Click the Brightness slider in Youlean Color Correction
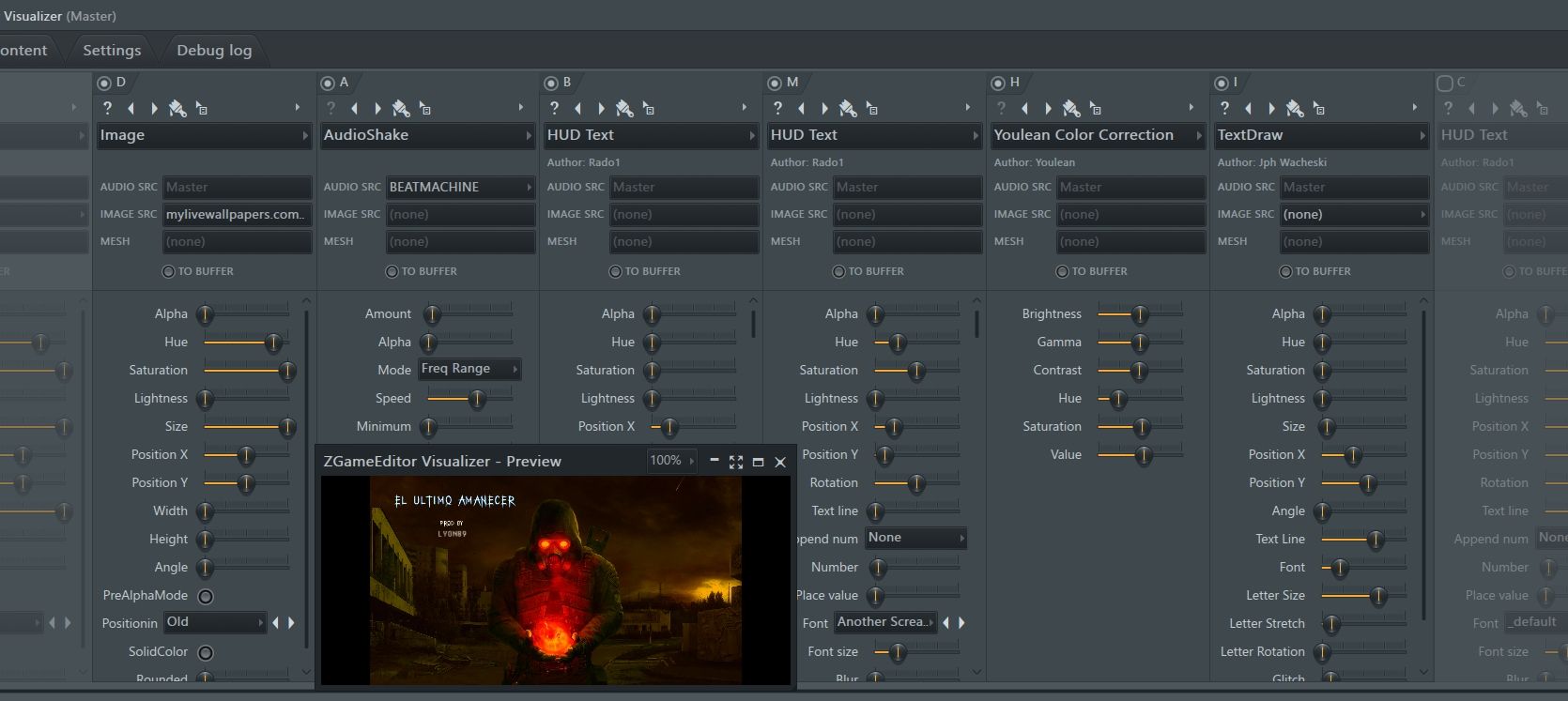 pos(1139,314)
